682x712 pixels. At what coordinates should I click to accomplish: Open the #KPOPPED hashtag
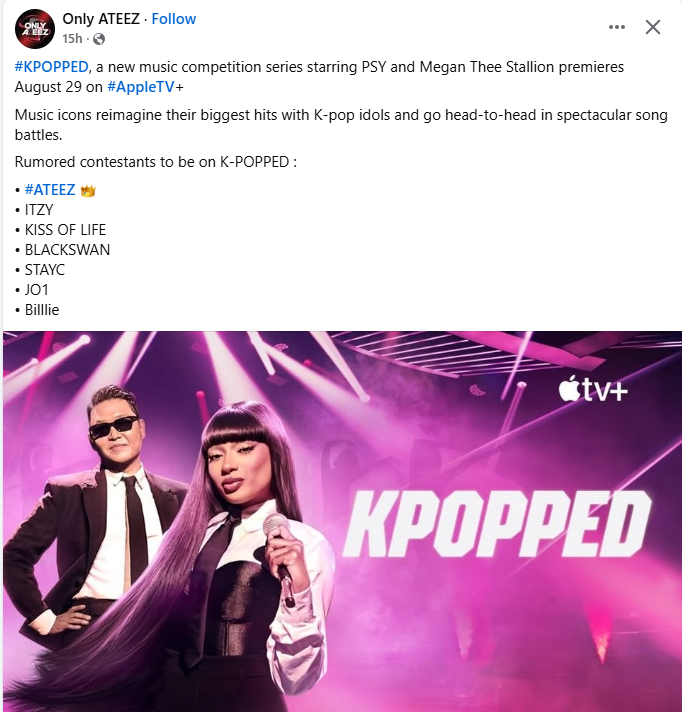tap(51, 67)
